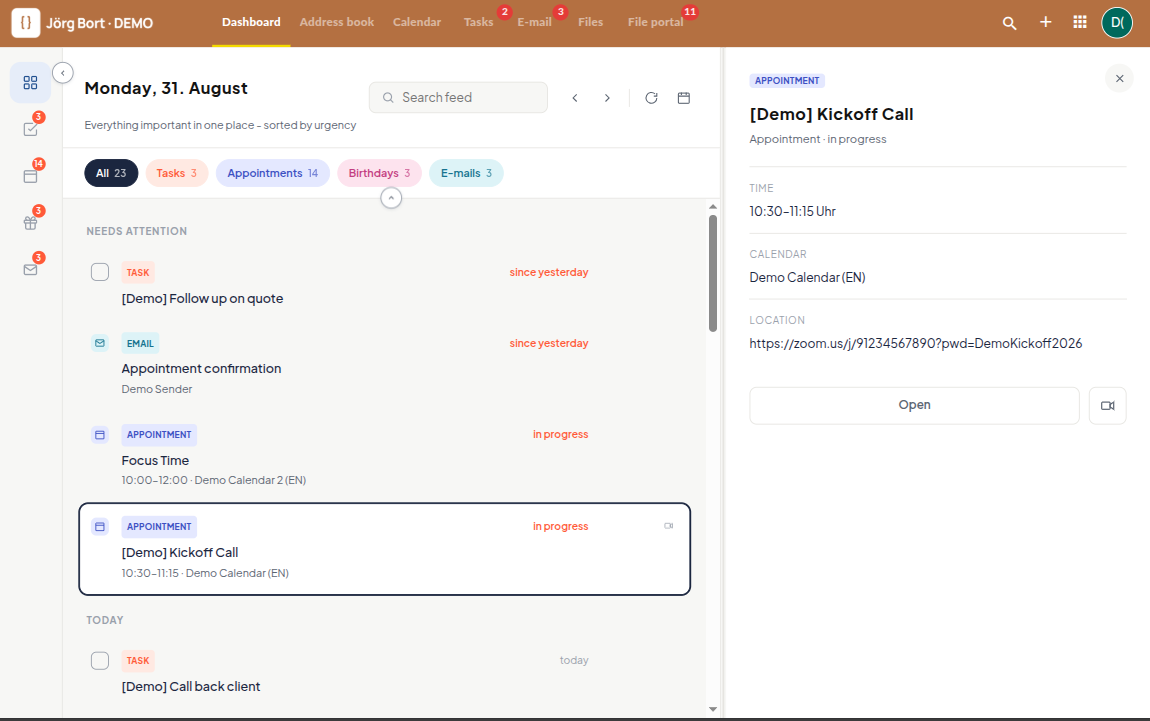Filter feed by Tasks chip

click(x=177, y=173)
